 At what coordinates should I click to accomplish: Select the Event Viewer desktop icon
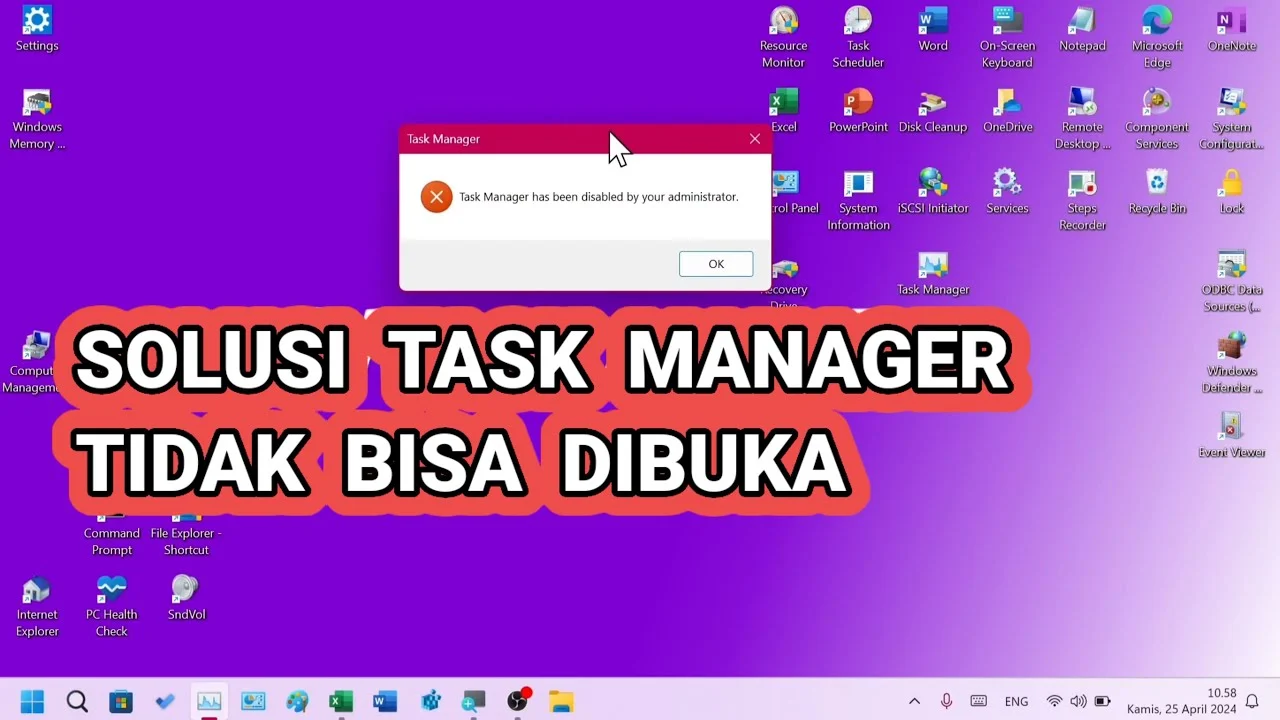click(1232, 435)
